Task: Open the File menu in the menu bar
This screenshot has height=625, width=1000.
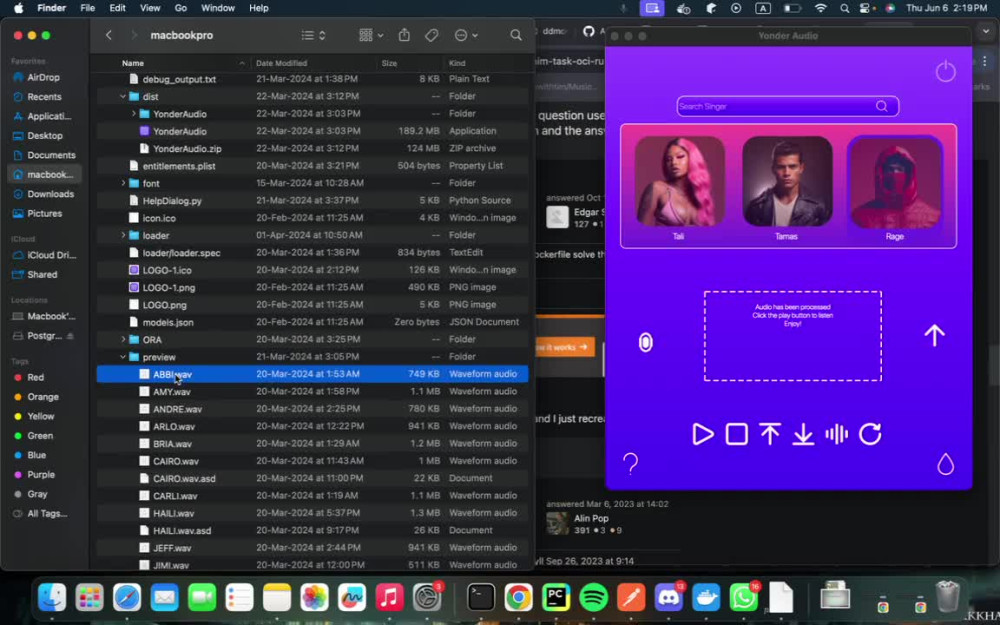Action: pos(87,8)
